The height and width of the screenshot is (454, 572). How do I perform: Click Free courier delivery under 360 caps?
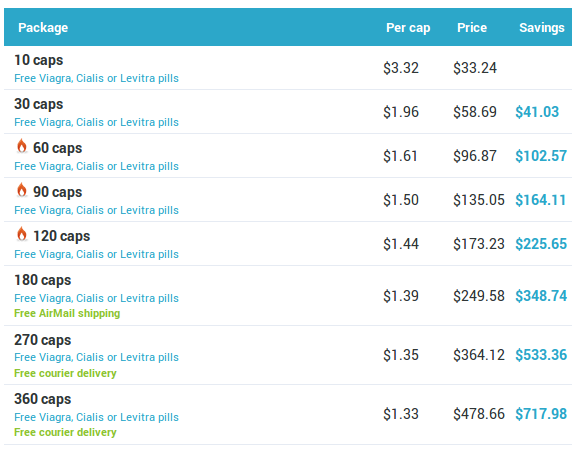[x=65, y=432]
